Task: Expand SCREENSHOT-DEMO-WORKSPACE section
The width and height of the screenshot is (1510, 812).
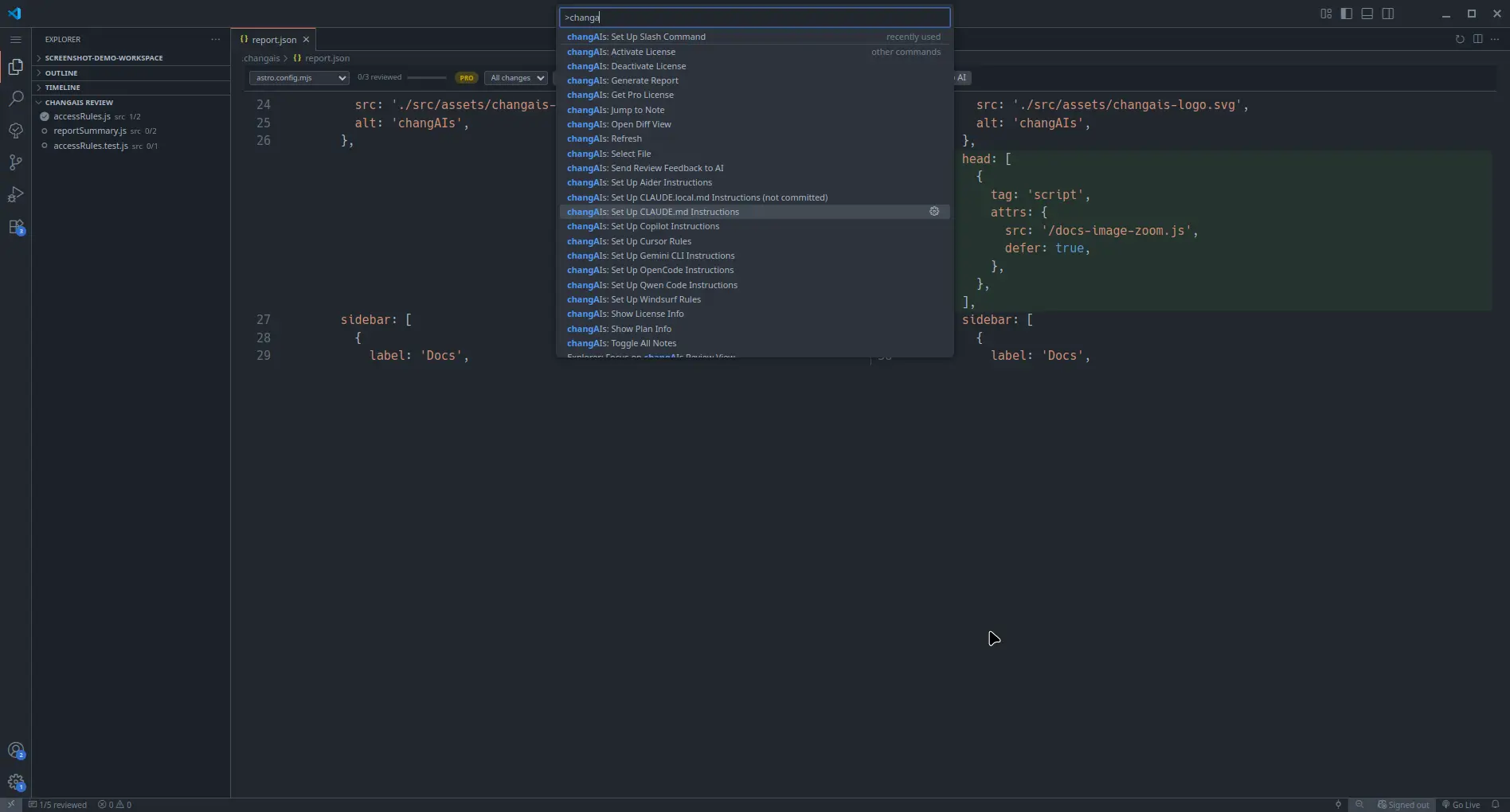Action: tap(131, 58)
